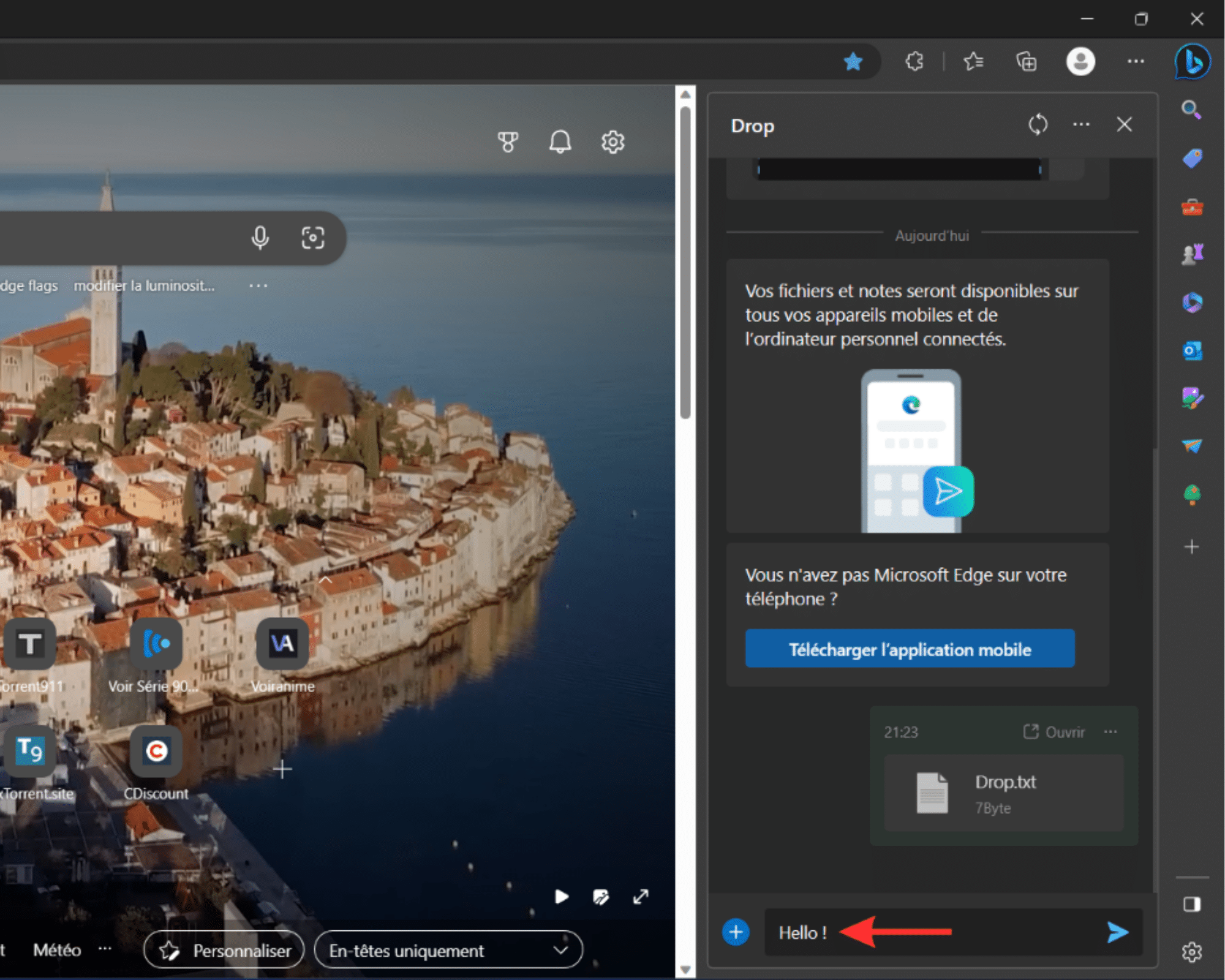The width and height of the screenshot is (1225, 980).
Task: Open the En-têtes uniquement dropdown
Action: tap(448, 950)
